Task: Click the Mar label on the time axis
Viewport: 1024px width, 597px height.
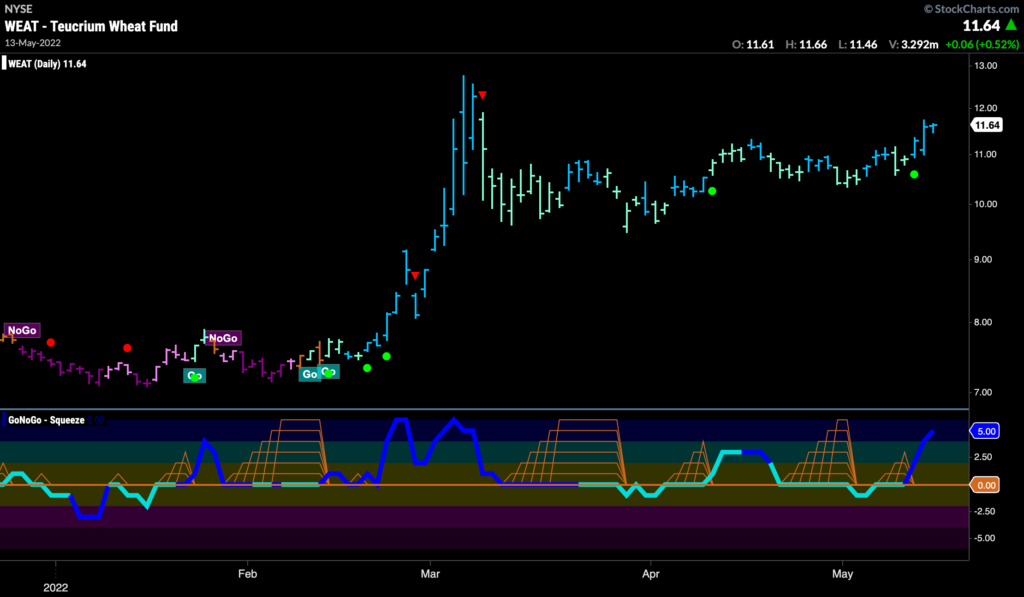Action: [x=430, y=573]
